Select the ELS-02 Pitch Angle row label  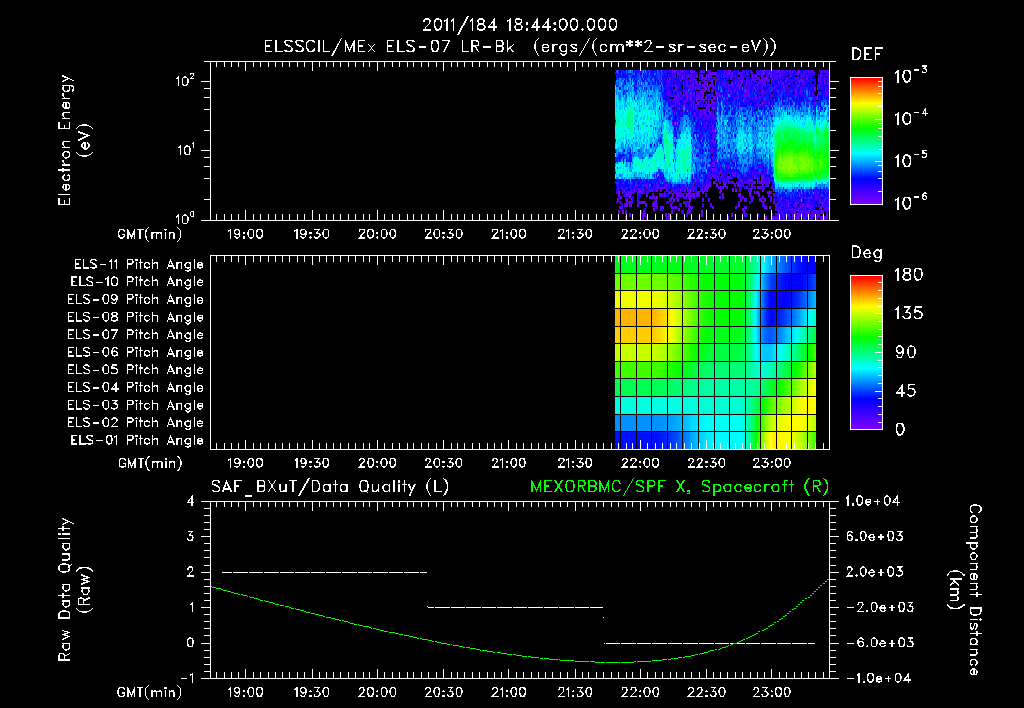(x=136, y=423)
